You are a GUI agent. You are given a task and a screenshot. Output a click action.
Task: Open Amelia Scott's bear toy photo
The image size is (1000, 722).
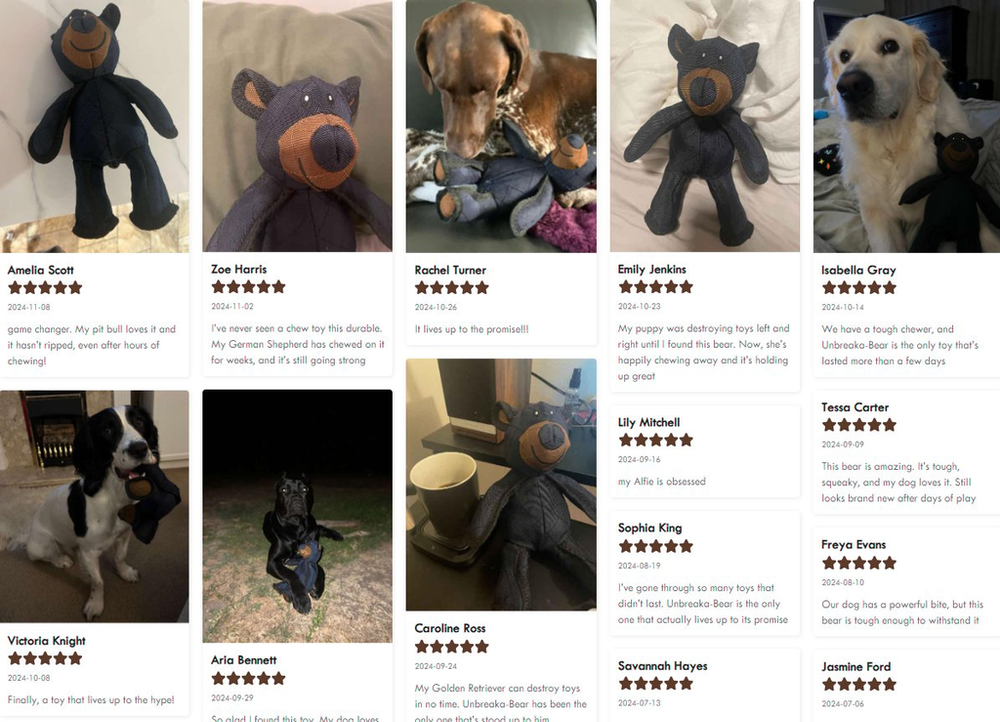coord(94,126)
